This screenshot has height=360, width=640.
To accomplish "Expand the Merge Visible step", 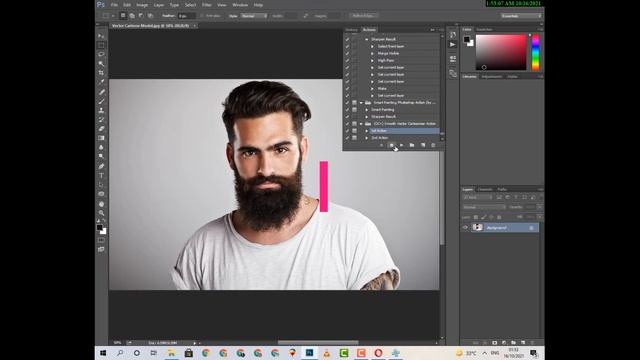I will tap(372, 53).
